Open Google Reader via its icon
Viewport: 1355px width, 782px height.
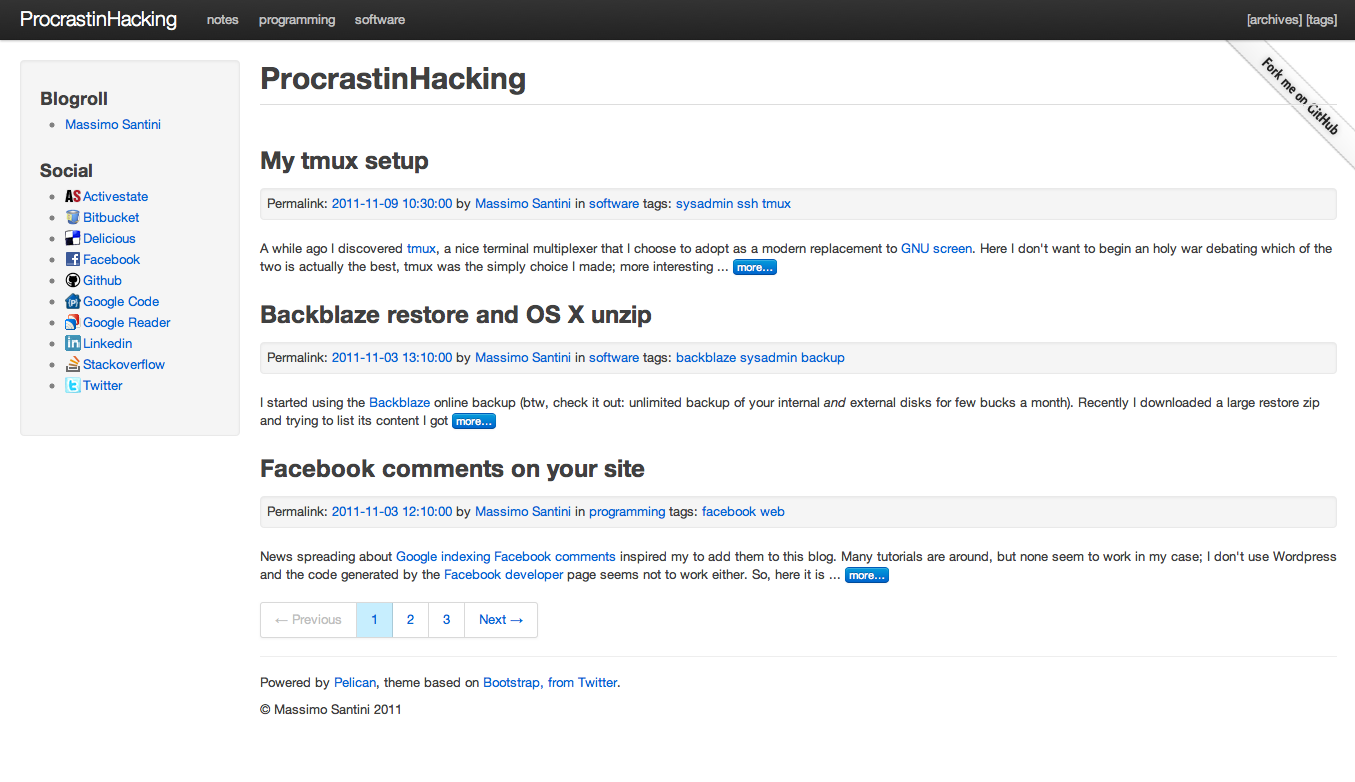[x=72, y=322]
